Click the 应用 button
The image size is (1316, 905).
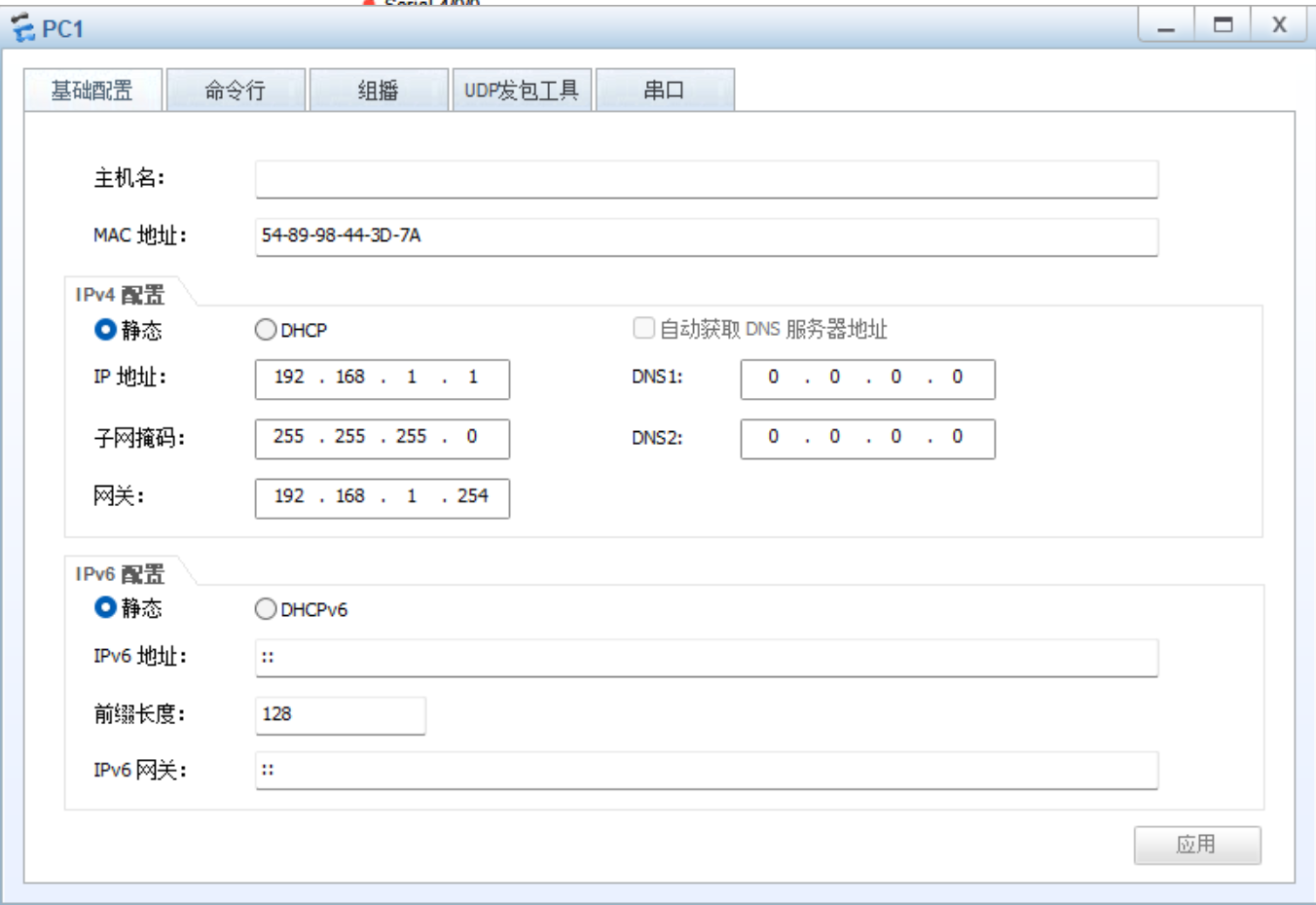coord(1197,845)
